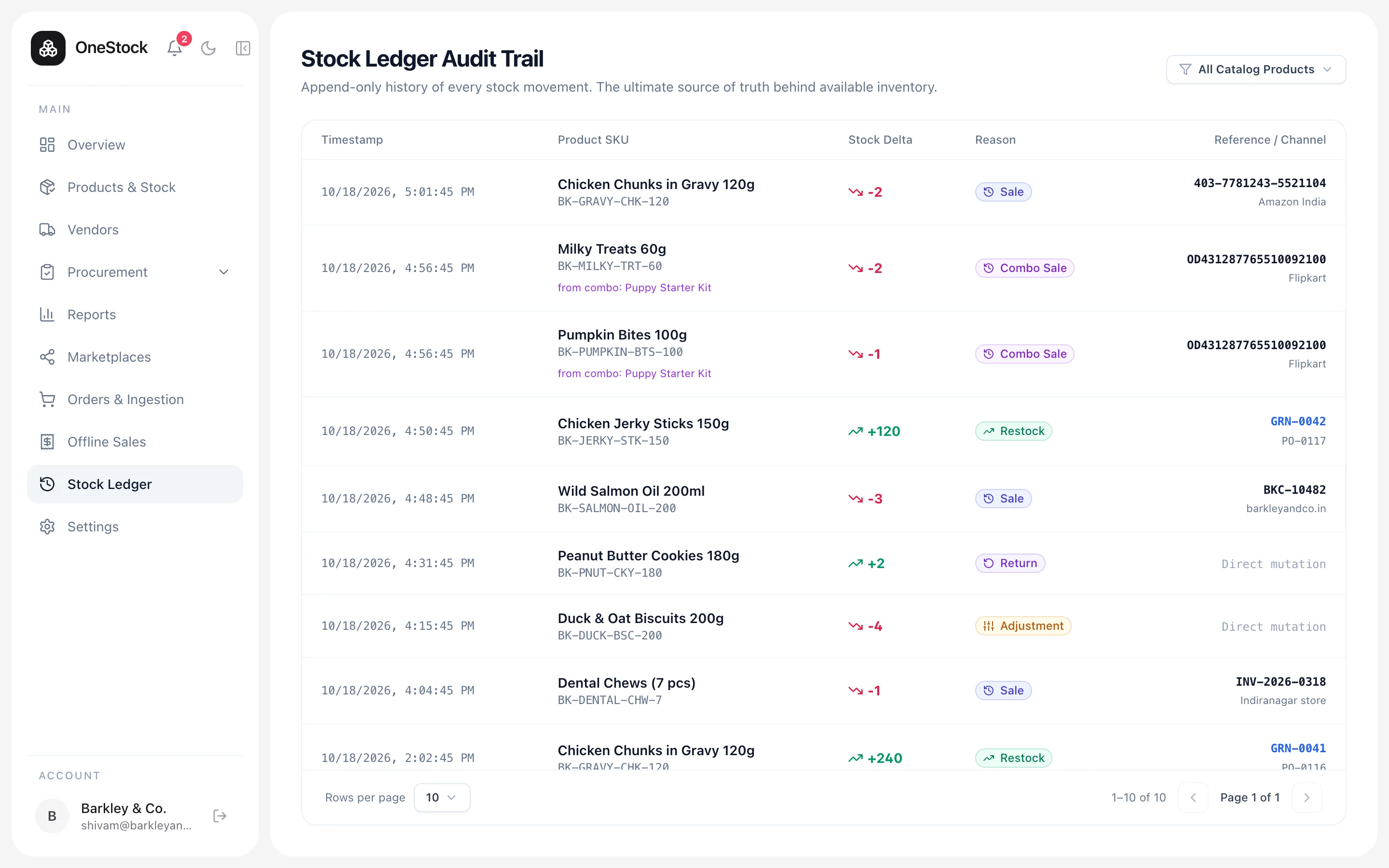Click the Barkley & Co. avatar
The image size is (1389, 868).
(x=52, y=816)
